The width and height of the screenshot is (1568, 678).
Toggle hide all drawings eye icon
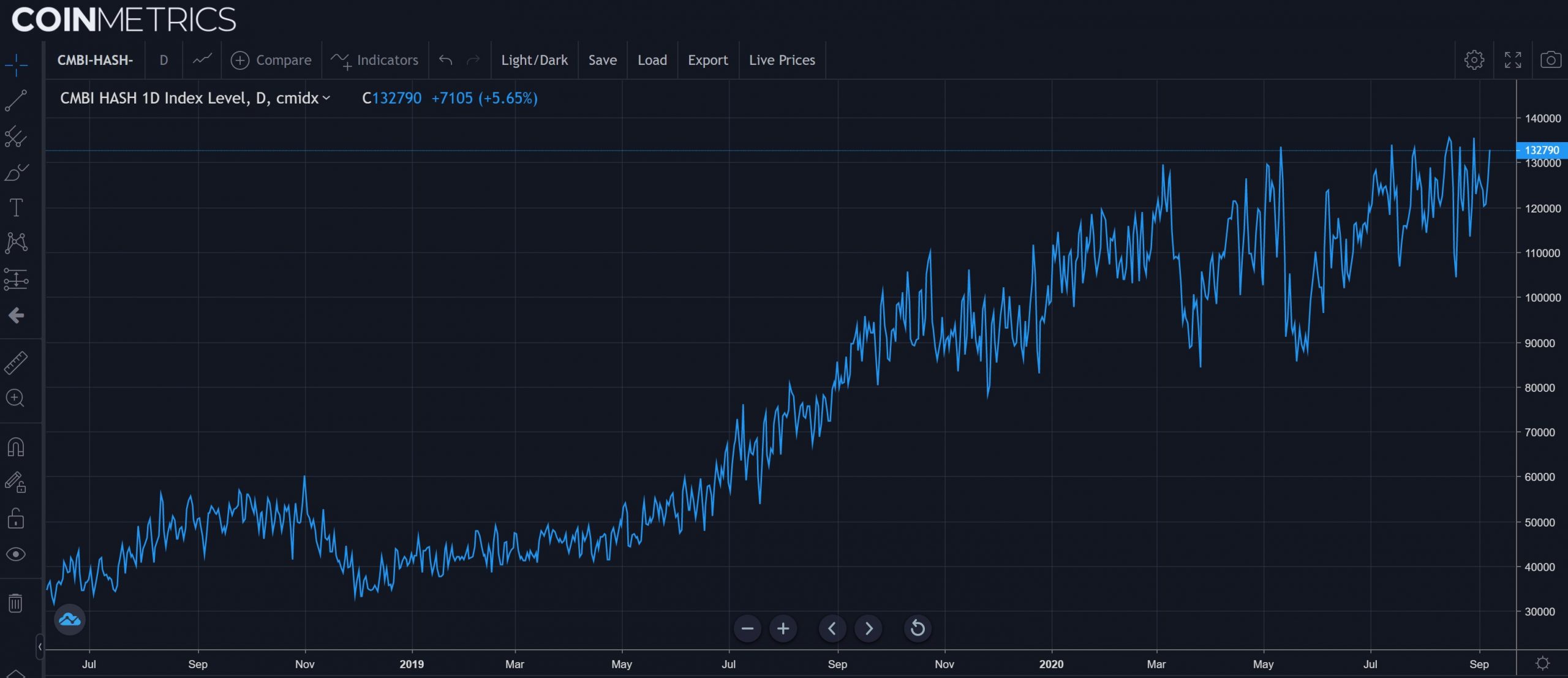[16, 554]
